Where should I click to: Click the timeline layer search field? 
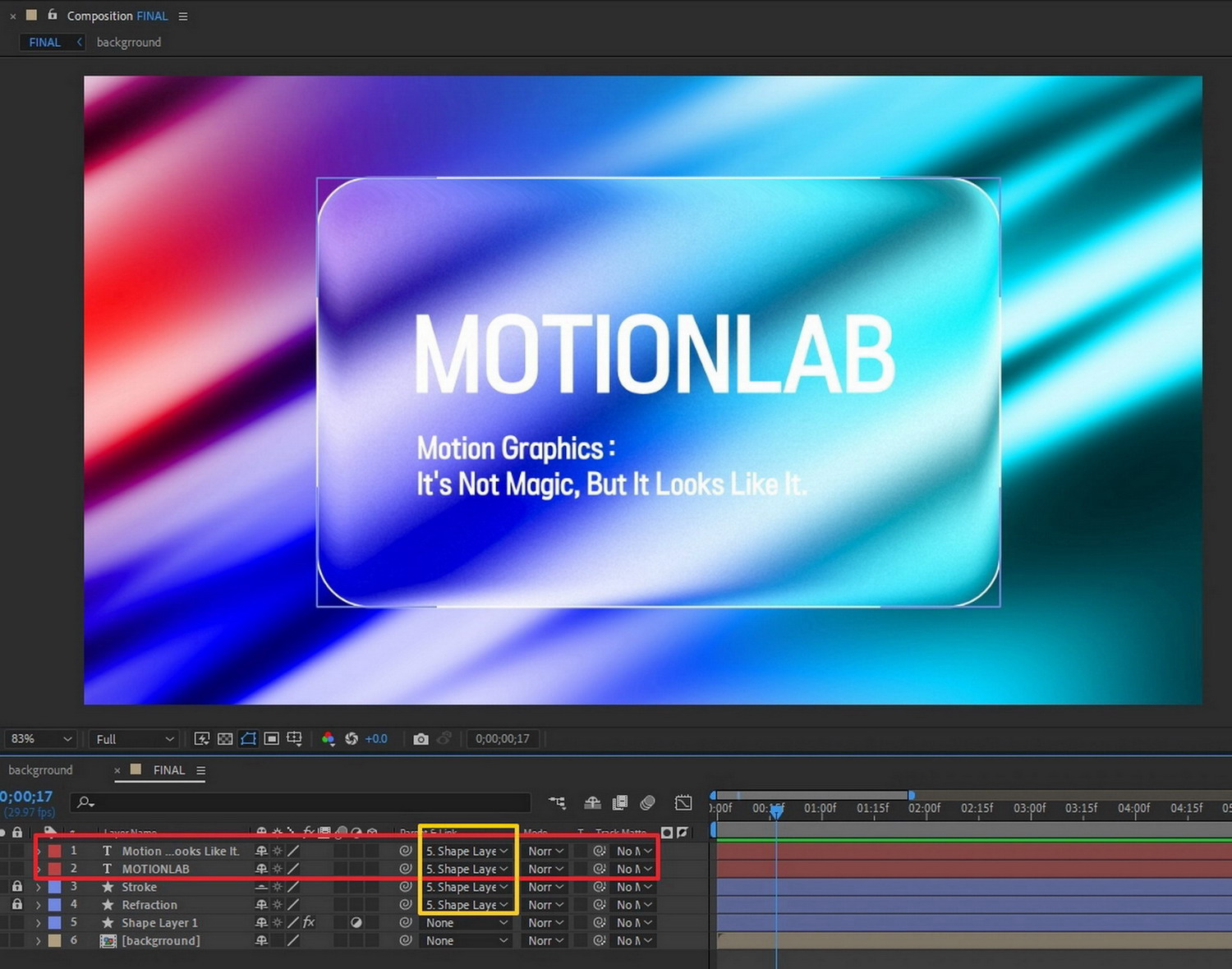[x=301, y=802]
